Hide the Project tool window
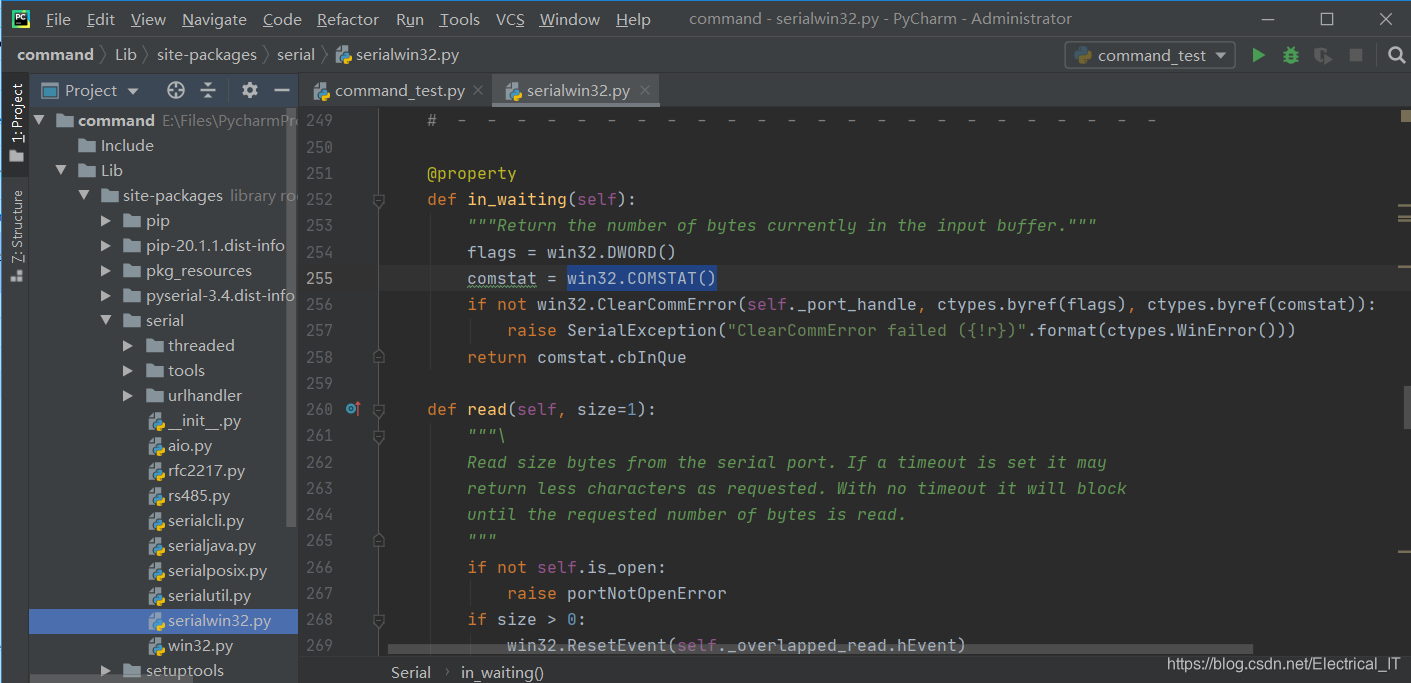Image resolution: width=1411 pixels, height=683 pixels. (282, 91)
